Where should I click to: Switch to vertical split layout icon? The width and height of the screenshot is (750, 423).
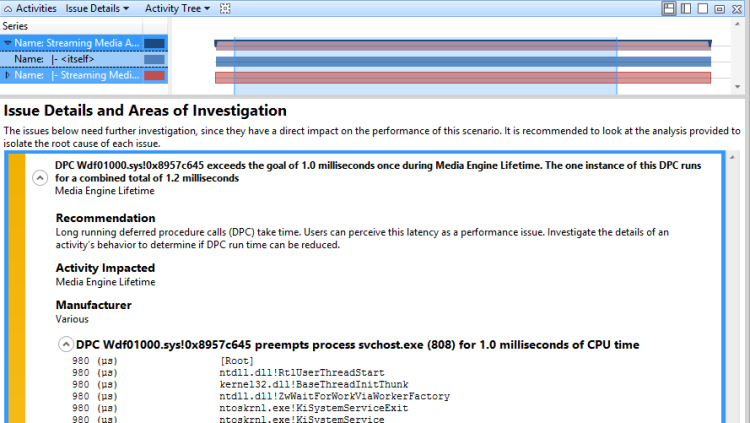tap(686, 8)
